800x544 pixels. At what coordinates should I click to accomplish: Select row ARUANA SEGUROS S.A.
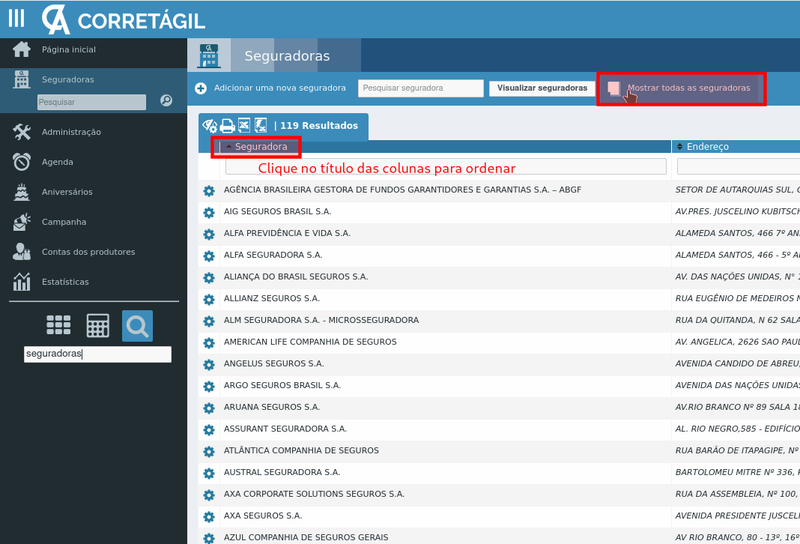click(498, 408)
